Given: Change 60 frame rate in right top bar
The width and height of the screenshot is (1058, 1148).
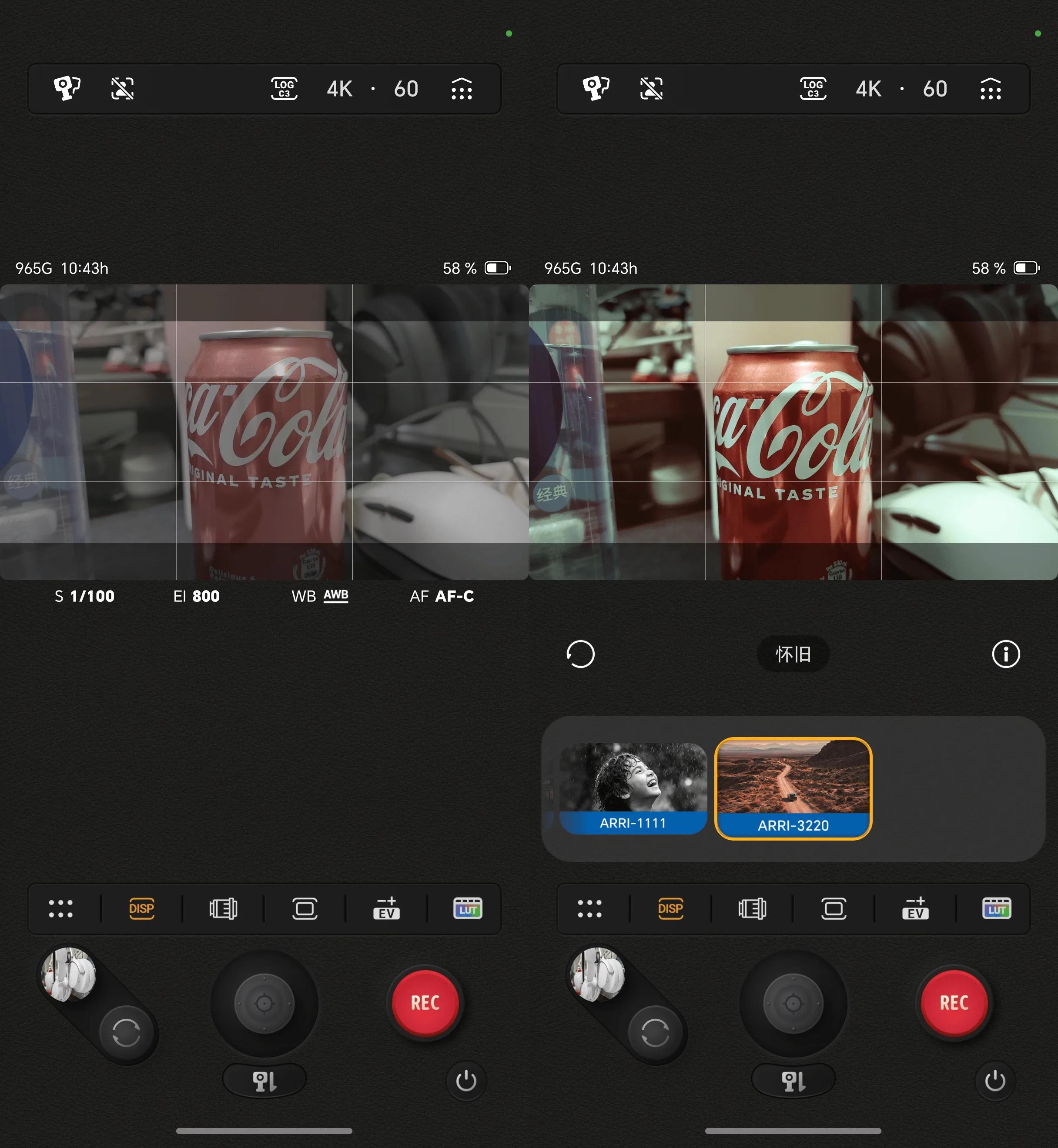Looking at the screenshot, I should 935,89.
